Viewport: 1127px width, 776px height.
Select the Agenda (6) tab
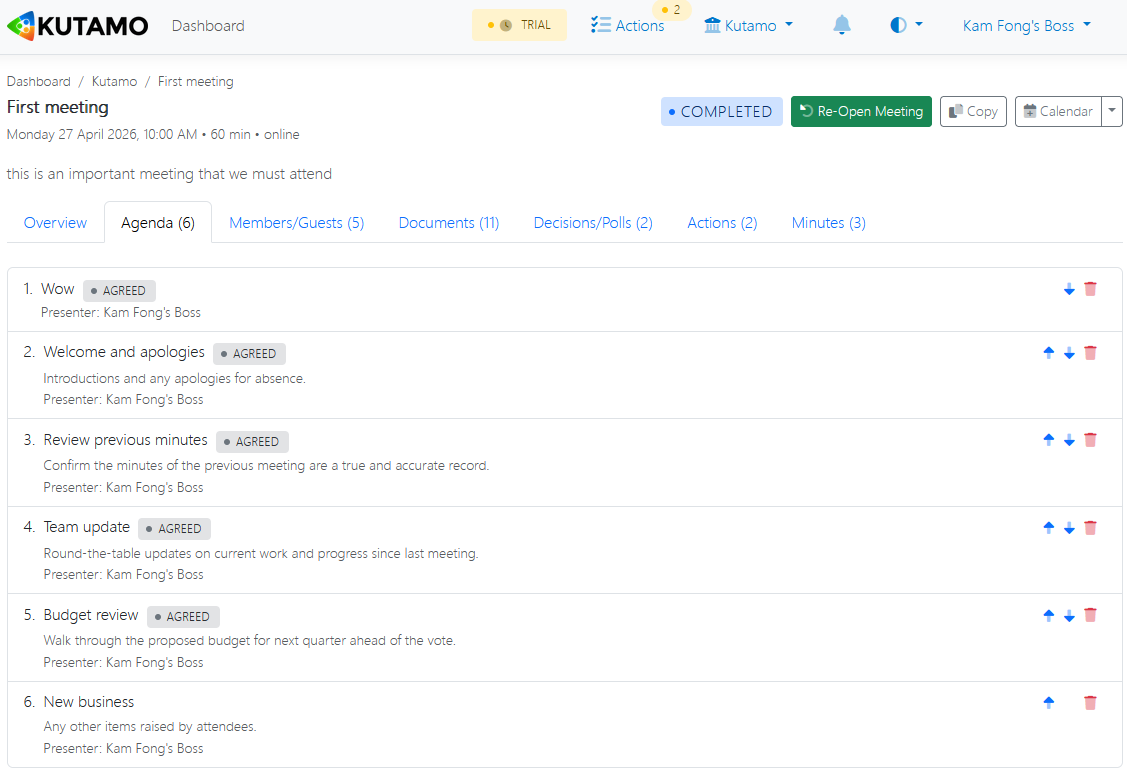pos(158,223)
